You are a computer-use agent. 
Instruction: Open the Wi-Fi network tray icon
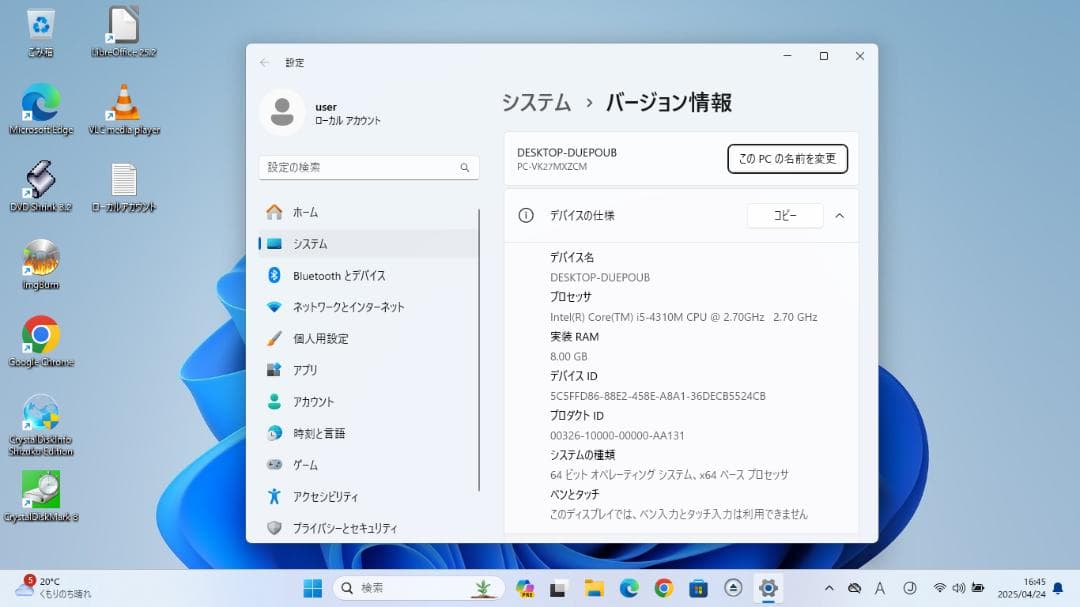point(939,588)
